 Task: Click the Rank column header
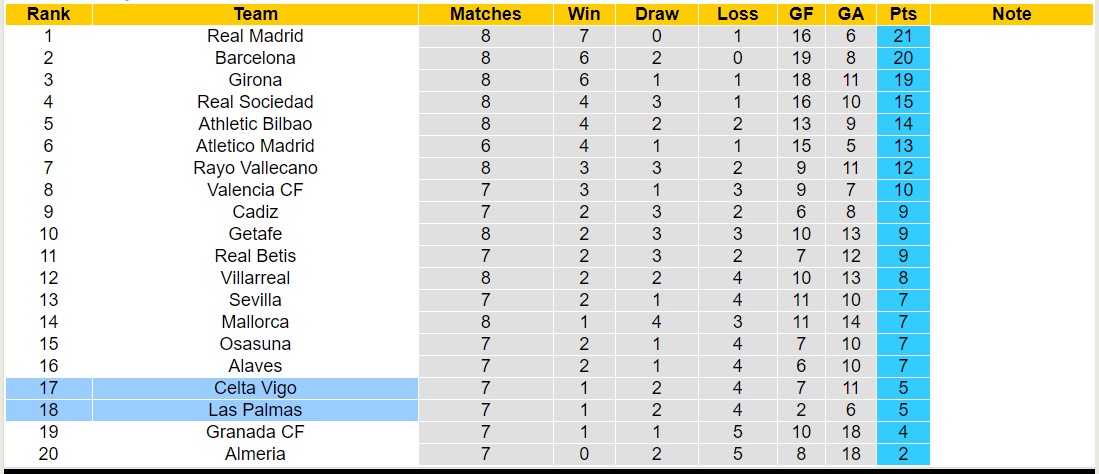pos(48,14)
